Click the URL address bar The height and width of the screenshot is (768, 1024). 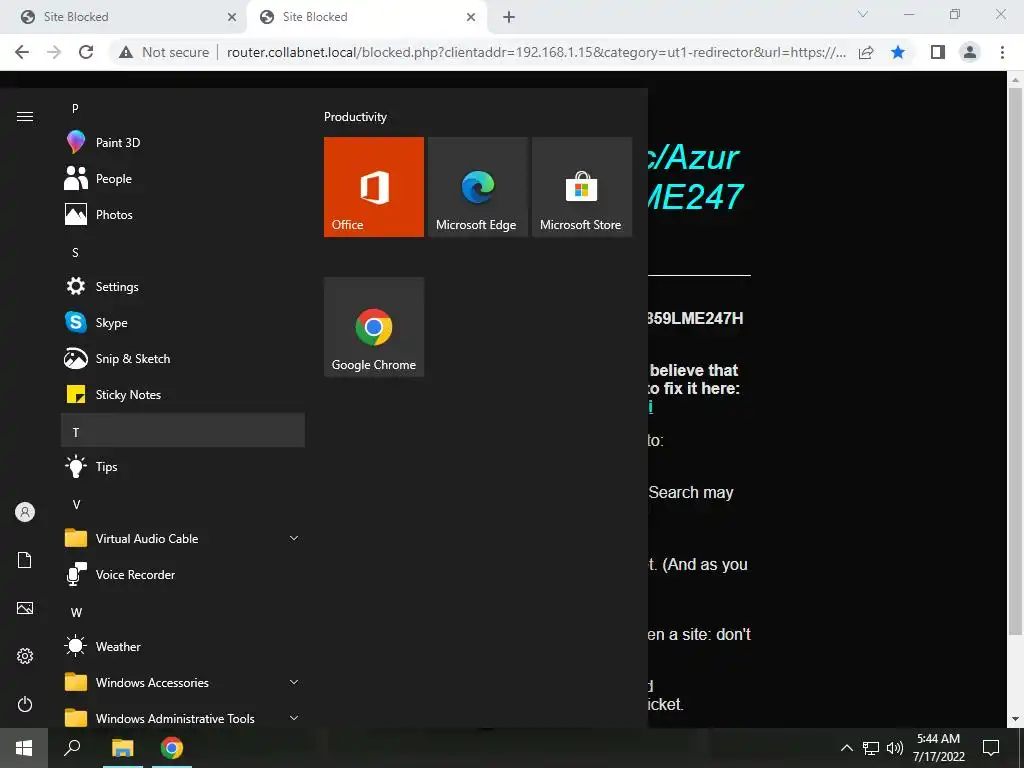536,52
